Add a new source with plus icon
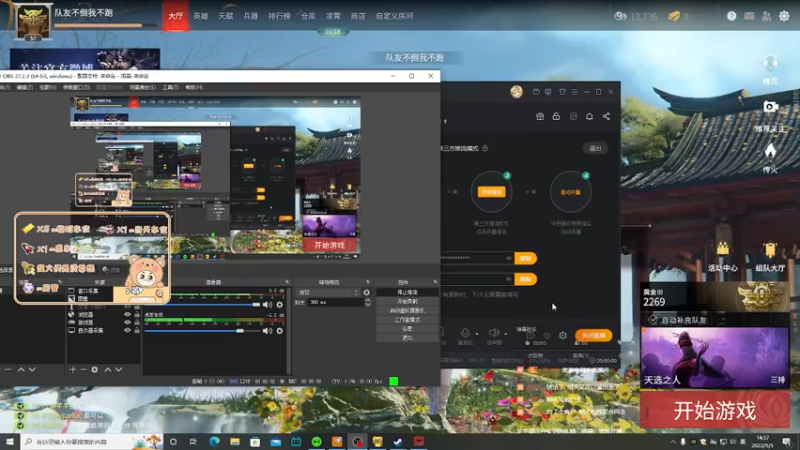Viewport: 800px width, 450px height. pos(72,369)
